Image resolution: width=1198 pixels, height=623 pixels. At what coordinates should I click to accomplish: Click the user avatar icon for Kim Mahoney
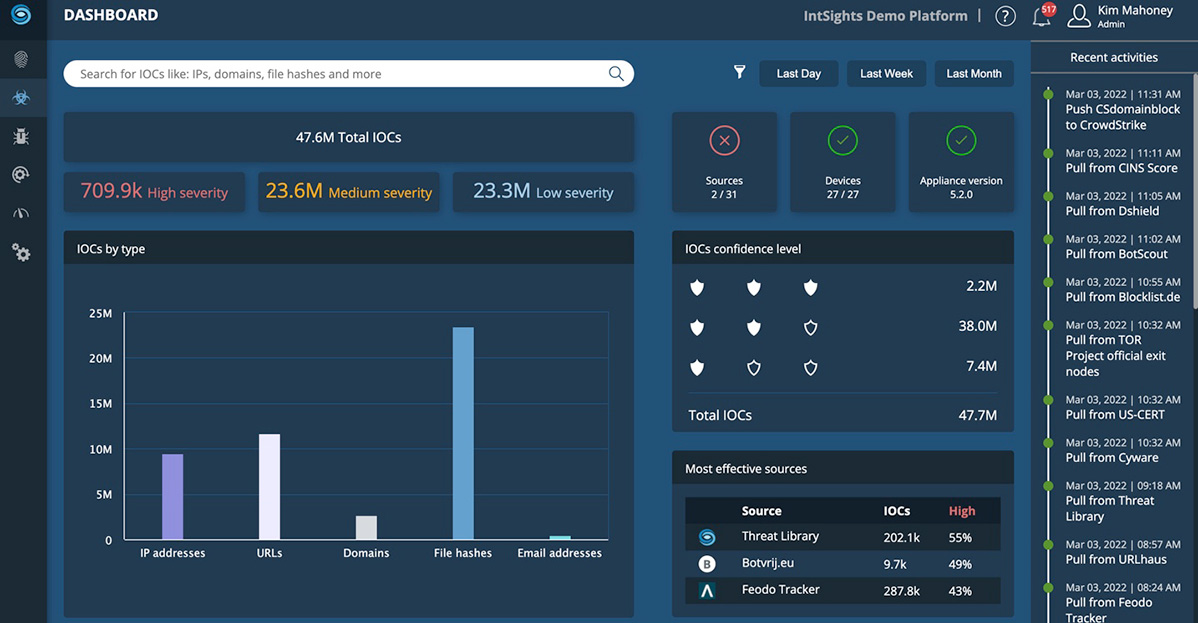(1079, 16)
